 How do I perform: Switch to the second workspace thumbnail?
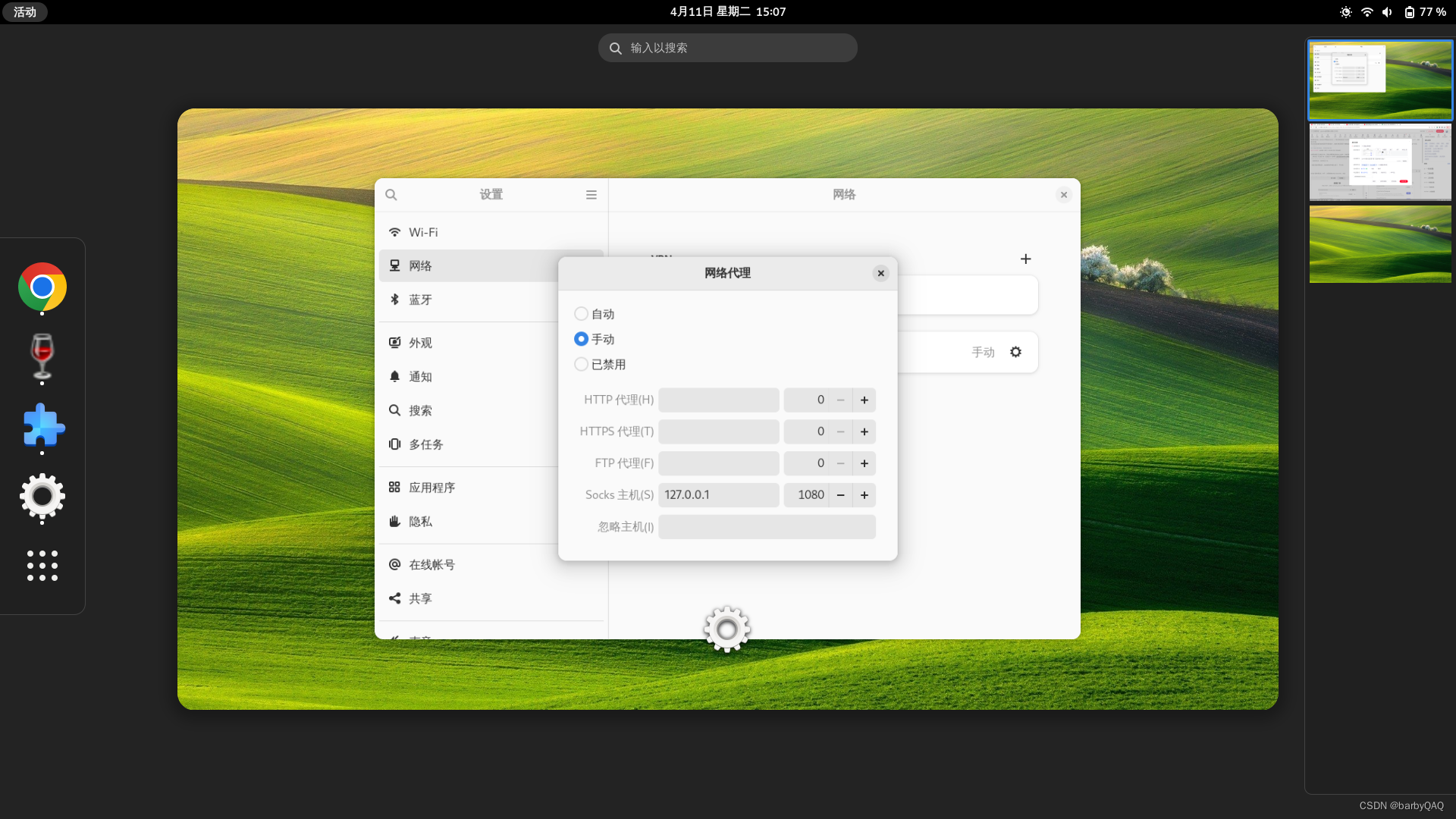click(x=1380, y=162)
